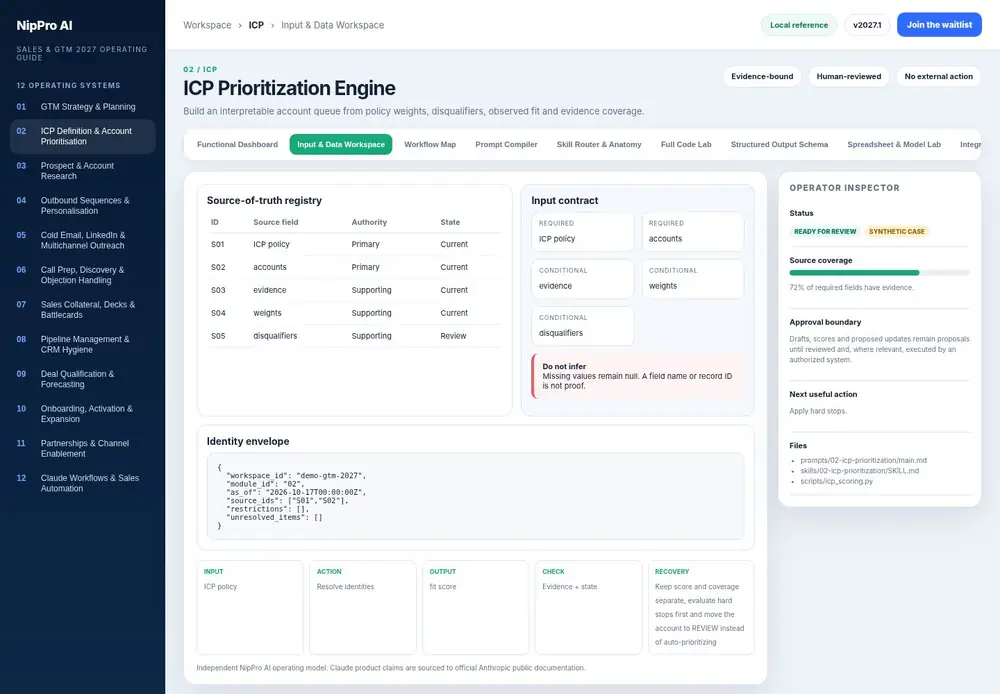
Task: Click Review state of disqualifiers
Action: tap(453, 336)
